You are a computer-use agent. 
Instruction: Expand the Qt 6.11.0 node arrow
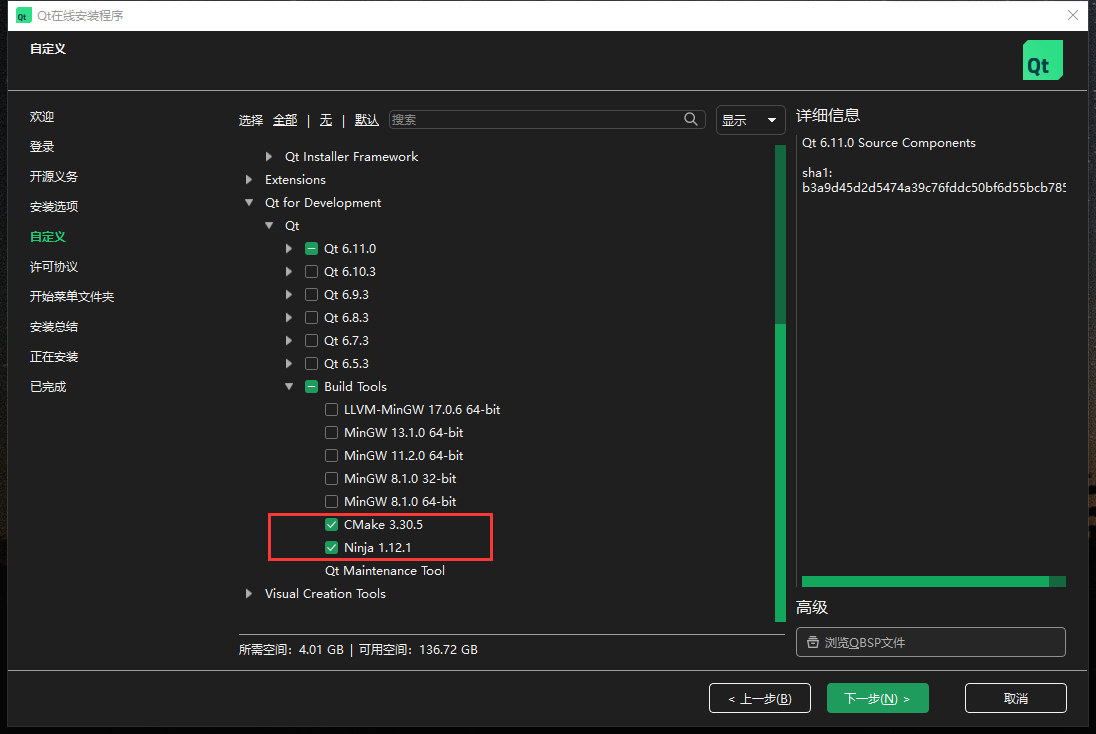click(289, 248)
